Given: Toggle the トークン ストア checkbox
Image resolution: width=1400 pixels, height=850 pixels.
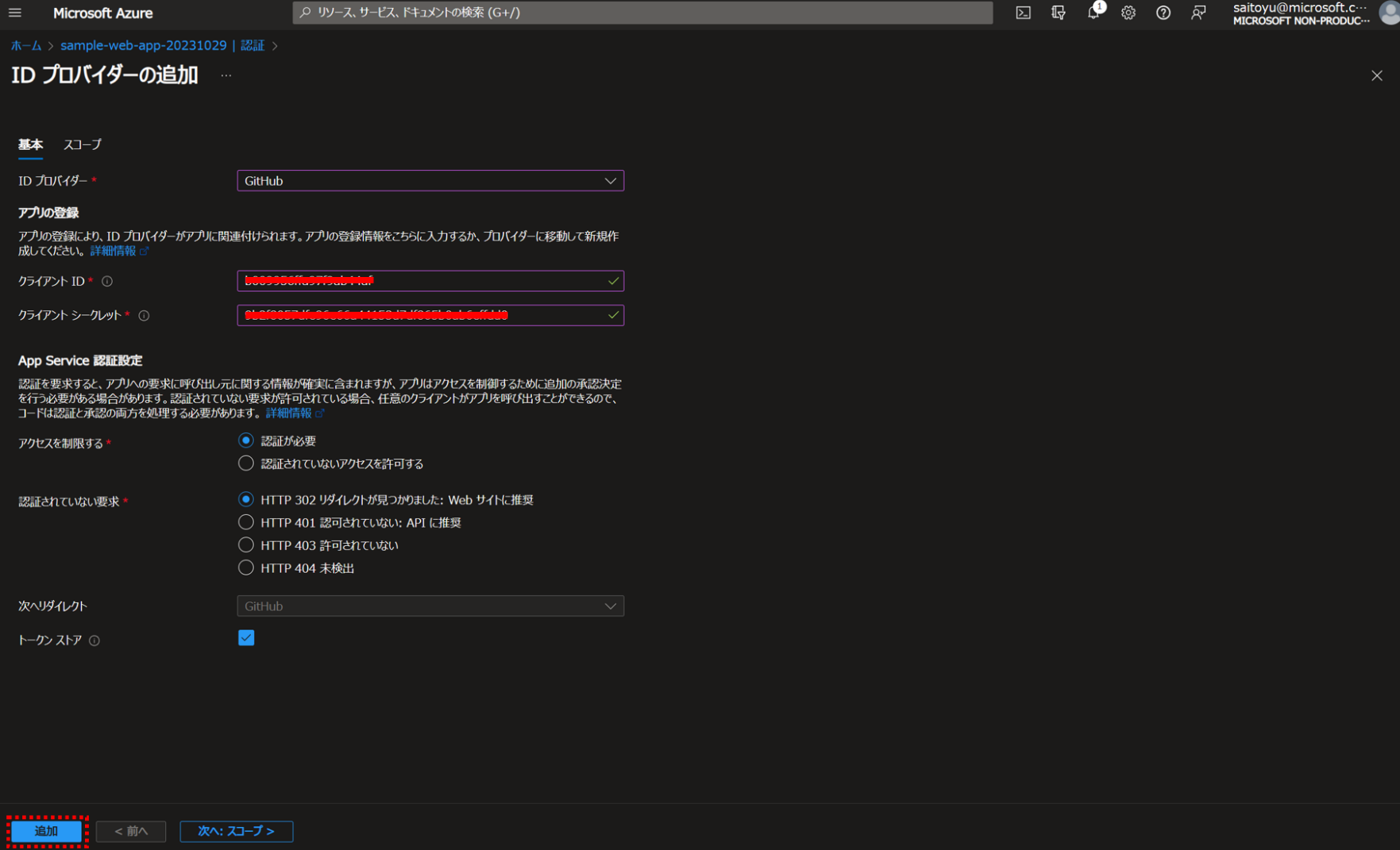Looking at the screenshot, I should click(246, 638).
